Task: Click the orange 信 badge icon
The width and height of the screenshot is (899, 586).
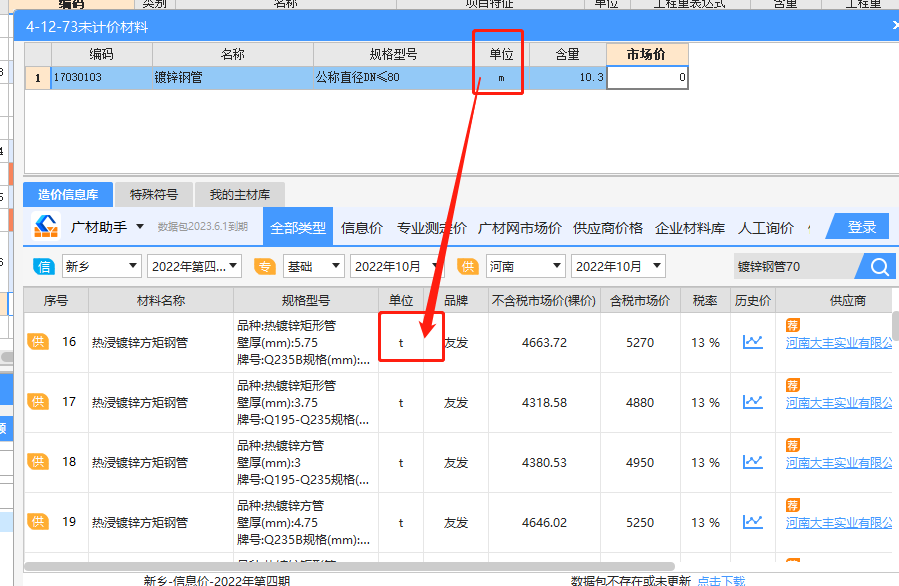Action: pyautogui.click(x=44, y=267)
